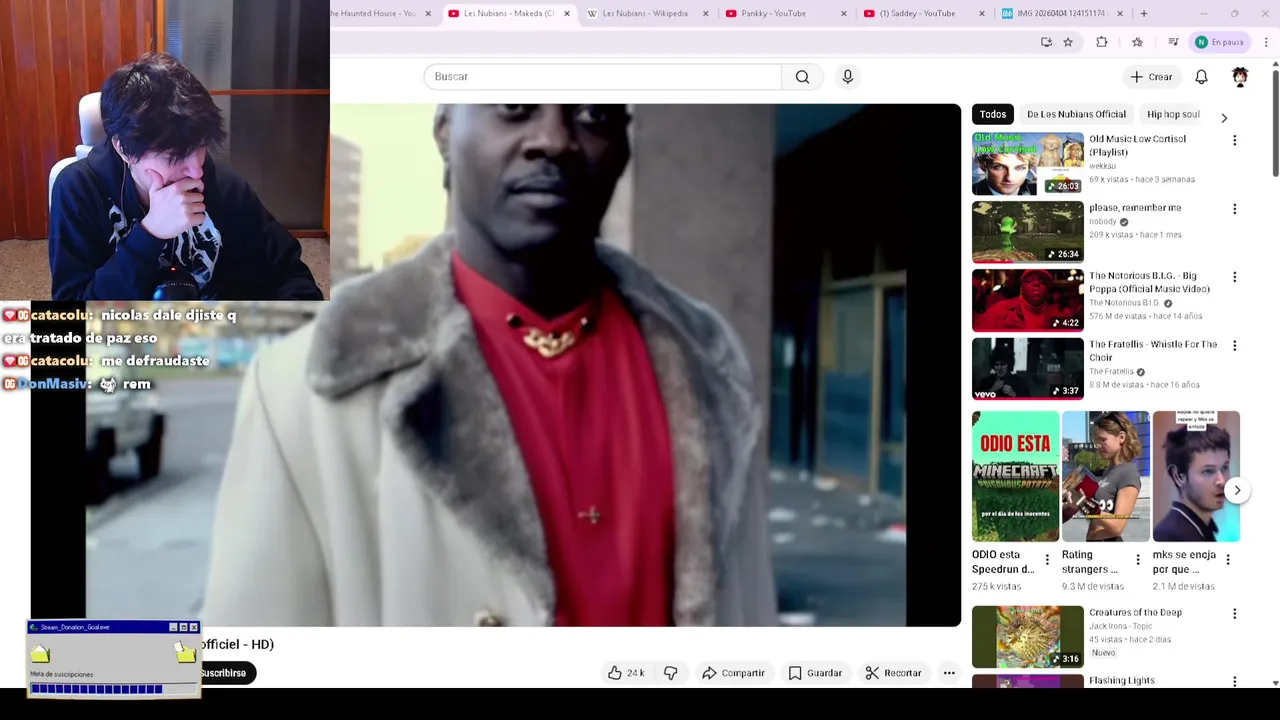Close the Les Nubians Makeda tab
The image size is (1280, 720).
coord(567,13)
